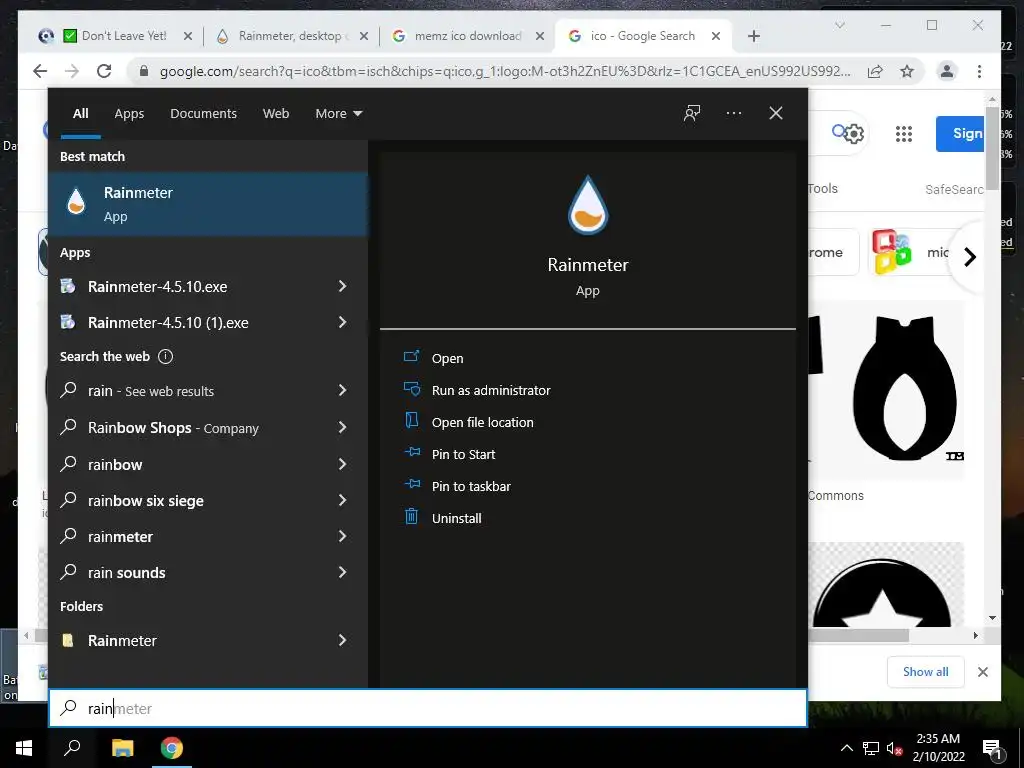
Task: Expand Rainmeter-4.5.10 (1).exe result options
Action: tap(342, 322)
